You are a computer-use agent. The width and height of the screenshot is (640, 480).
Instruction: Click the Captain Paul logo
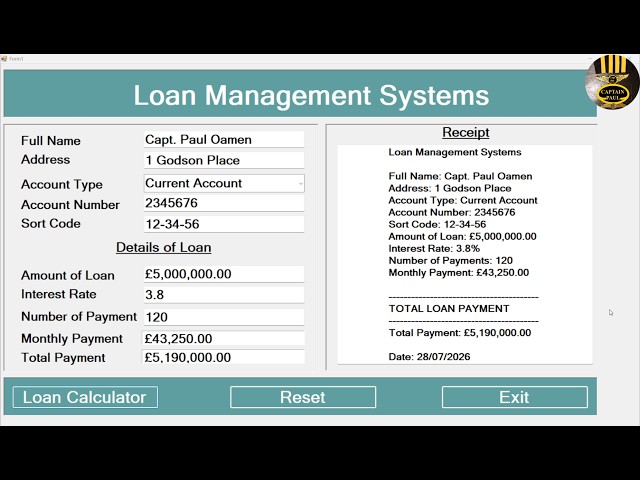[x=612, y=82]
